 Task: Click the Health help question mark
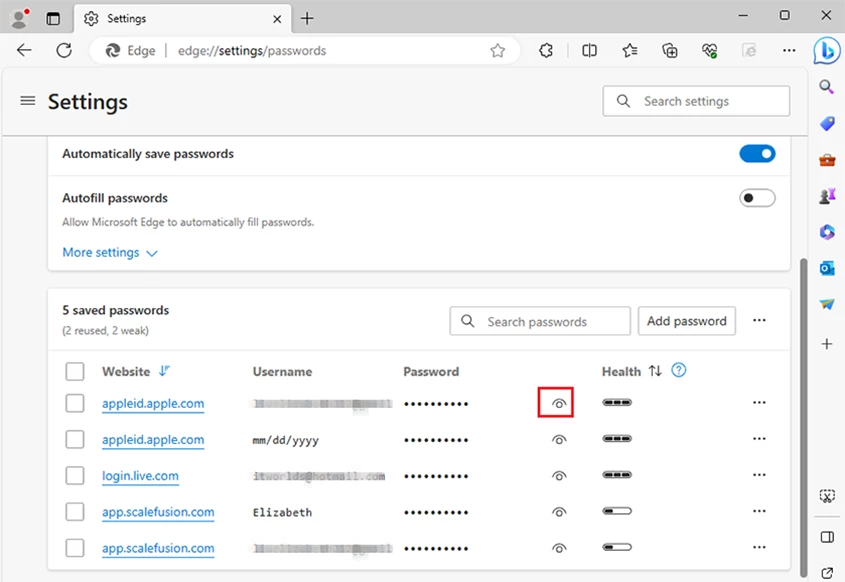point(678,370)
